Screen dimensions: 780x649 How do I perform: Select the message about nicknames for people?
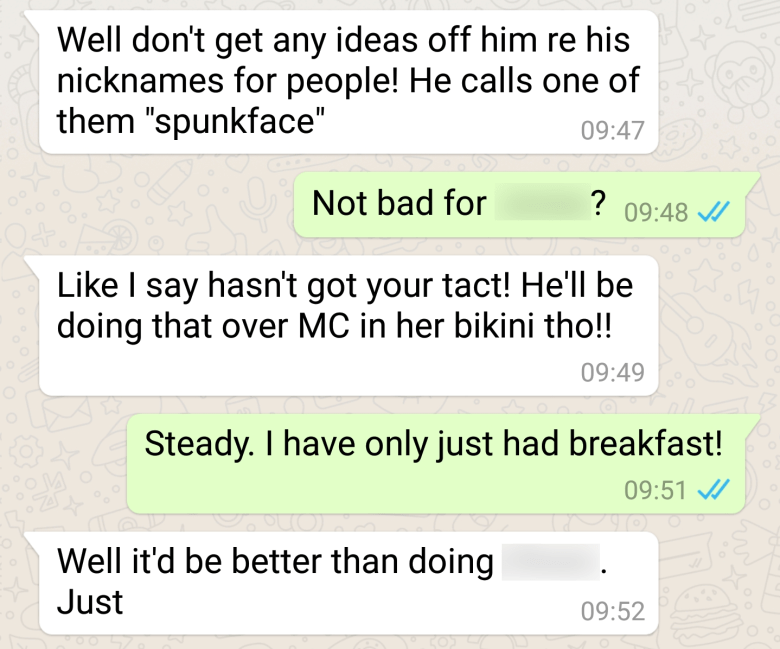tap(348, 82)
